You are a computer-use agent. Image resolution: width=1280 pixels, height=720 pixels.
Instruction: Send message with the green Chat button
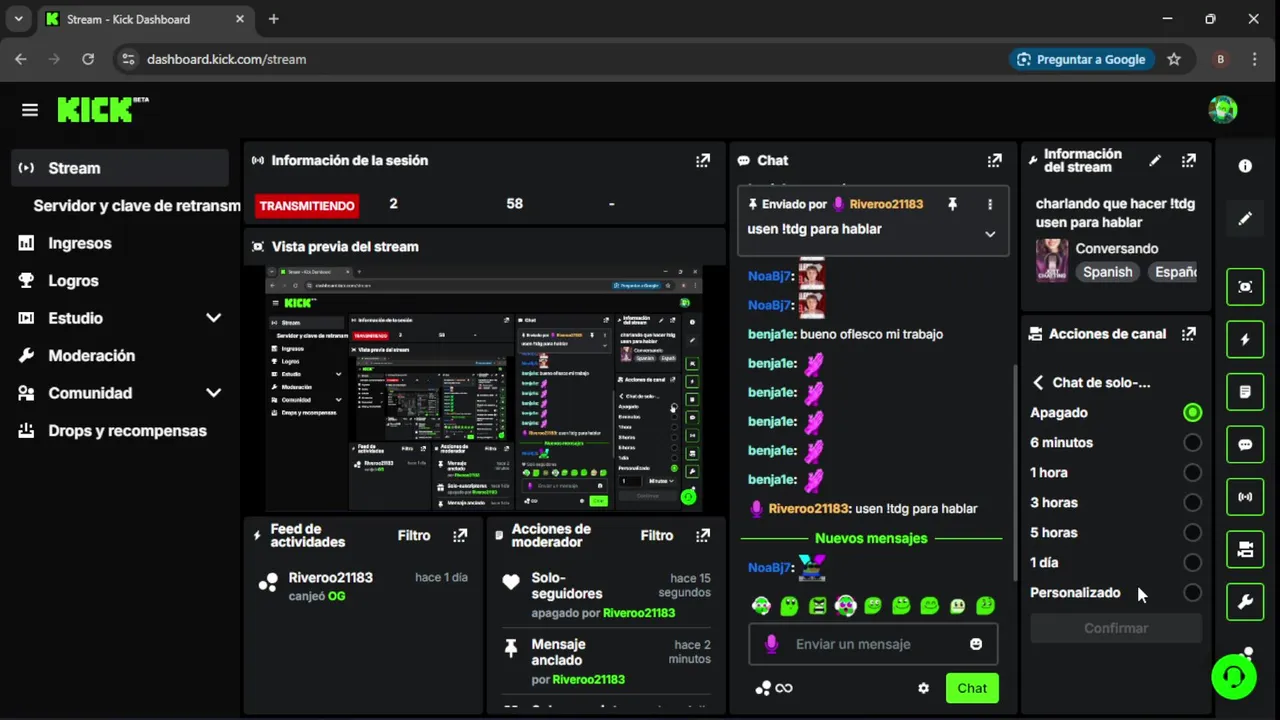pyautogui.click(x=972, y=688)
